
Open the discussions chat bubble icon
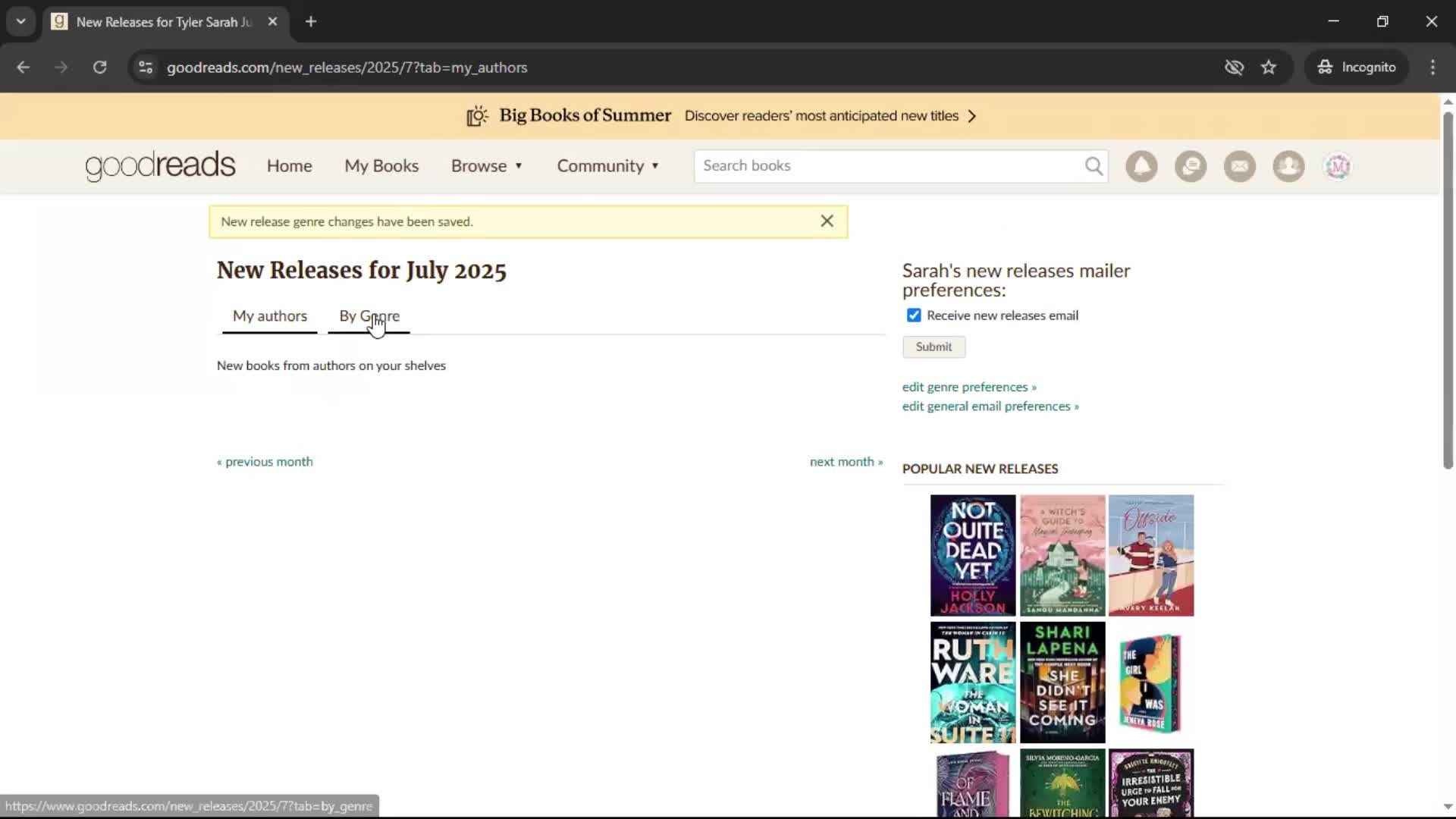1191,166
